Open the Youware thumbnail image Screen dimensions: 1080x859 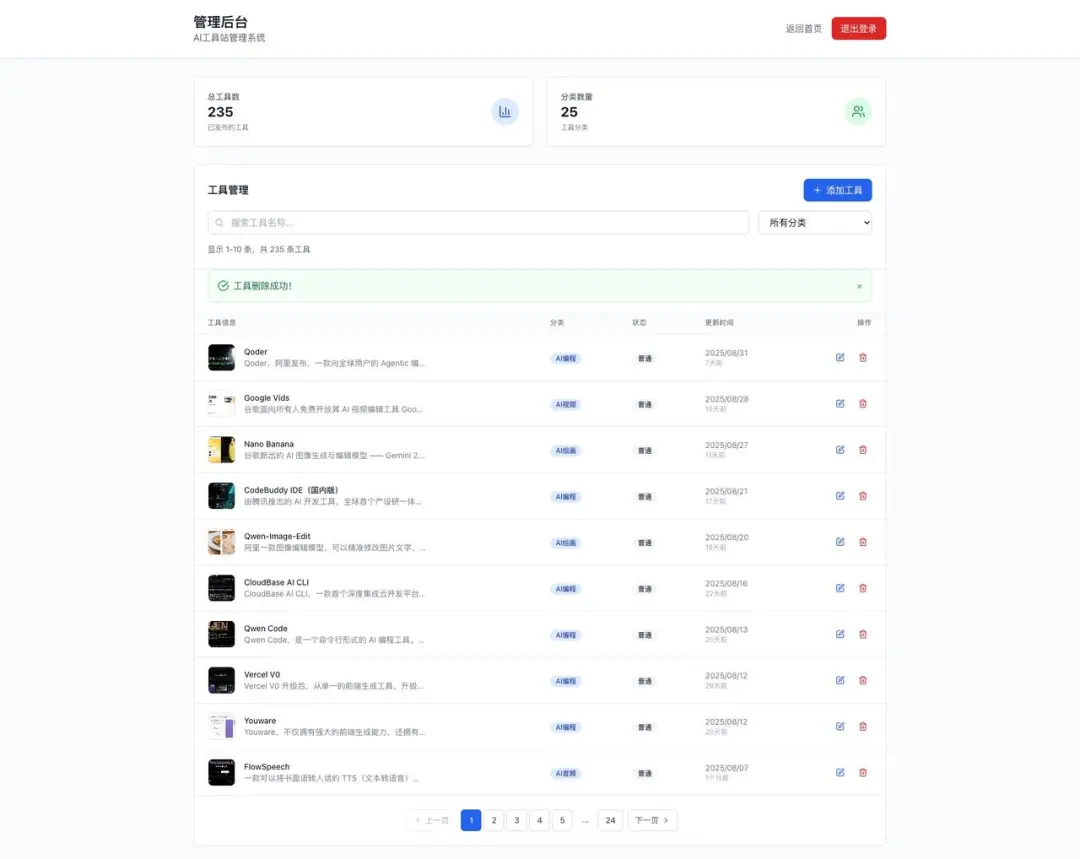(x=221, y=727)
